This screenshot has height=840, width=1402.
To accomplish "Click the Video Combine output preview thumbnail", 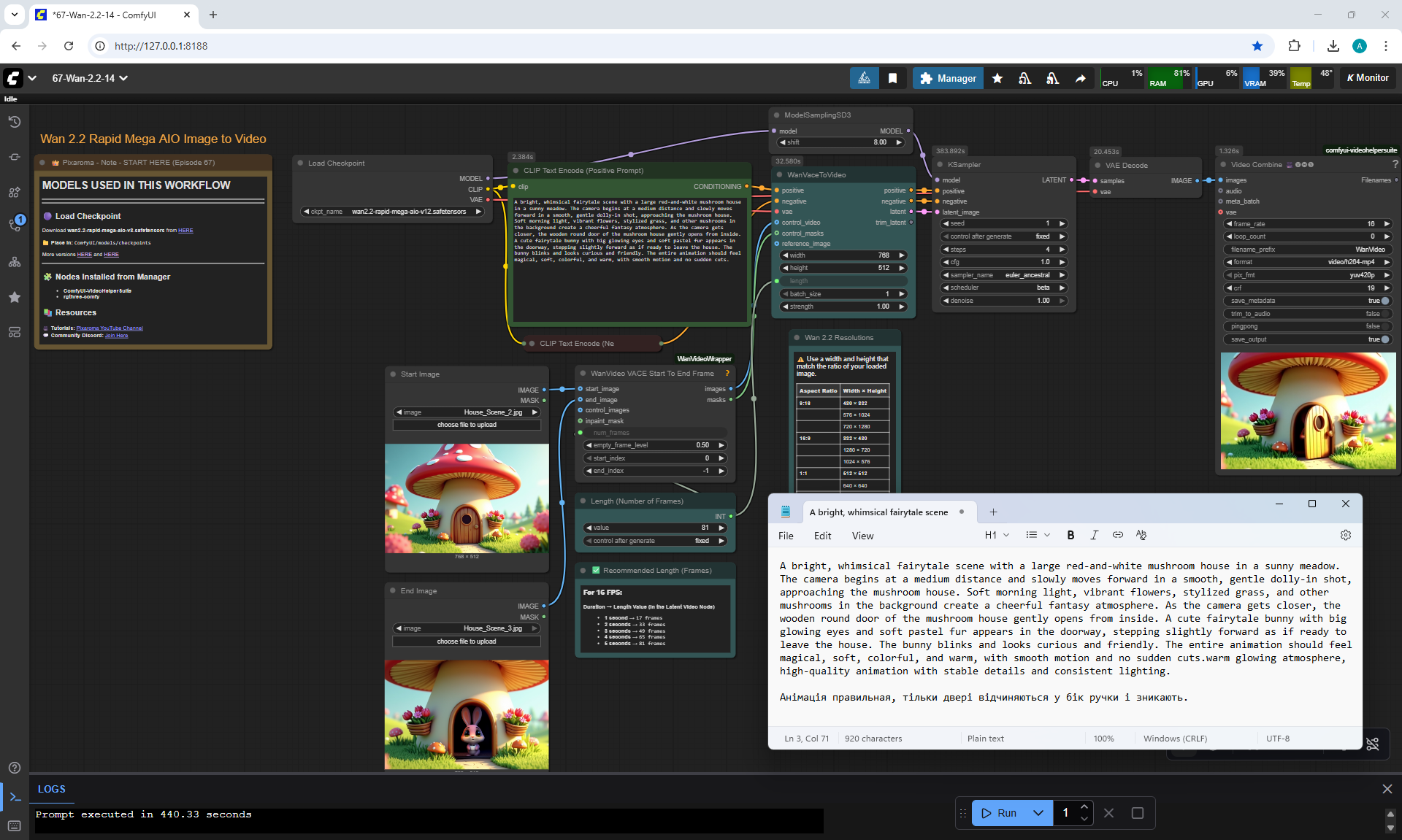I will [x=1308, y=411].
